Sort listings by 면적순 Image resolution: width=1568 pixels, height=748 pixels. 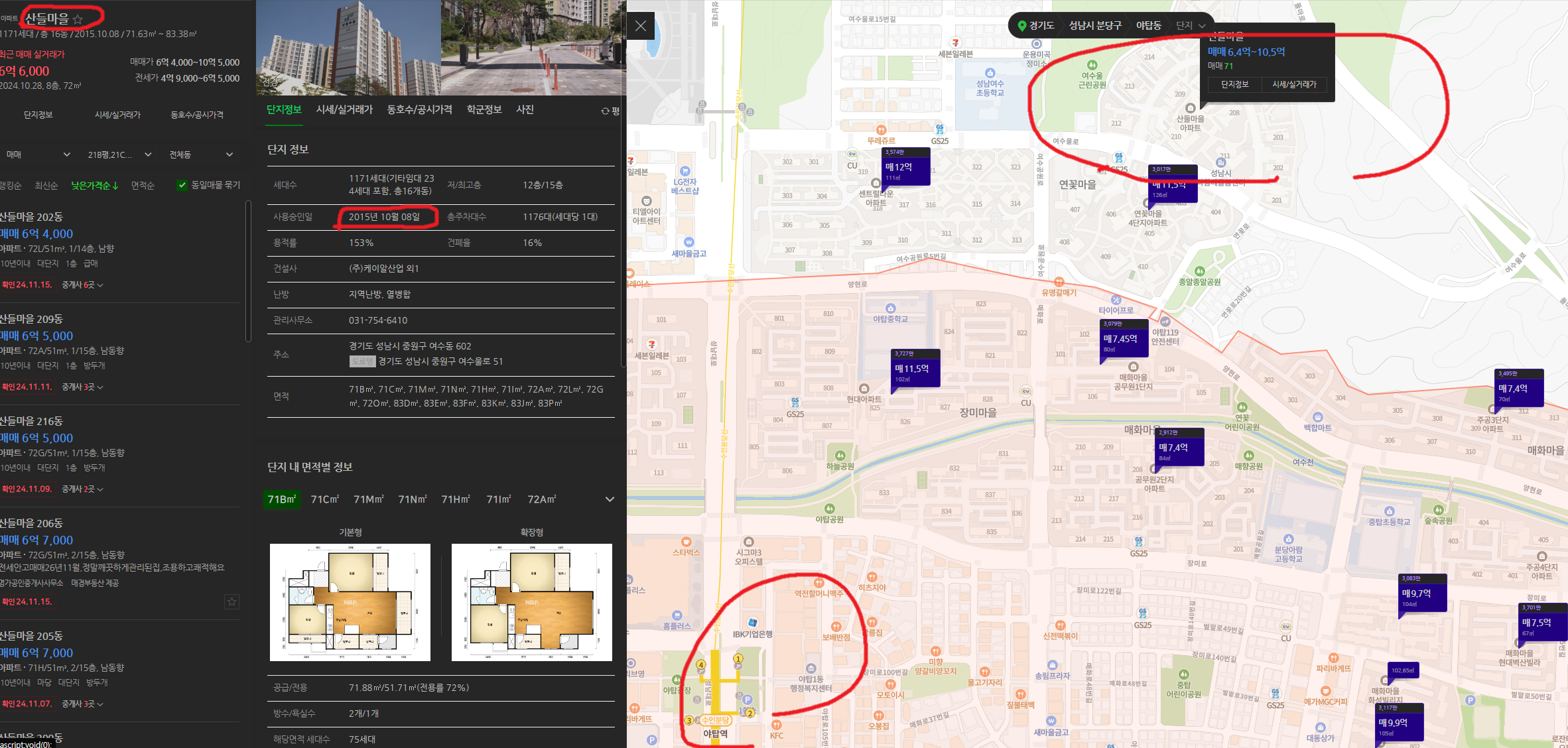click(x=143, y=186)
